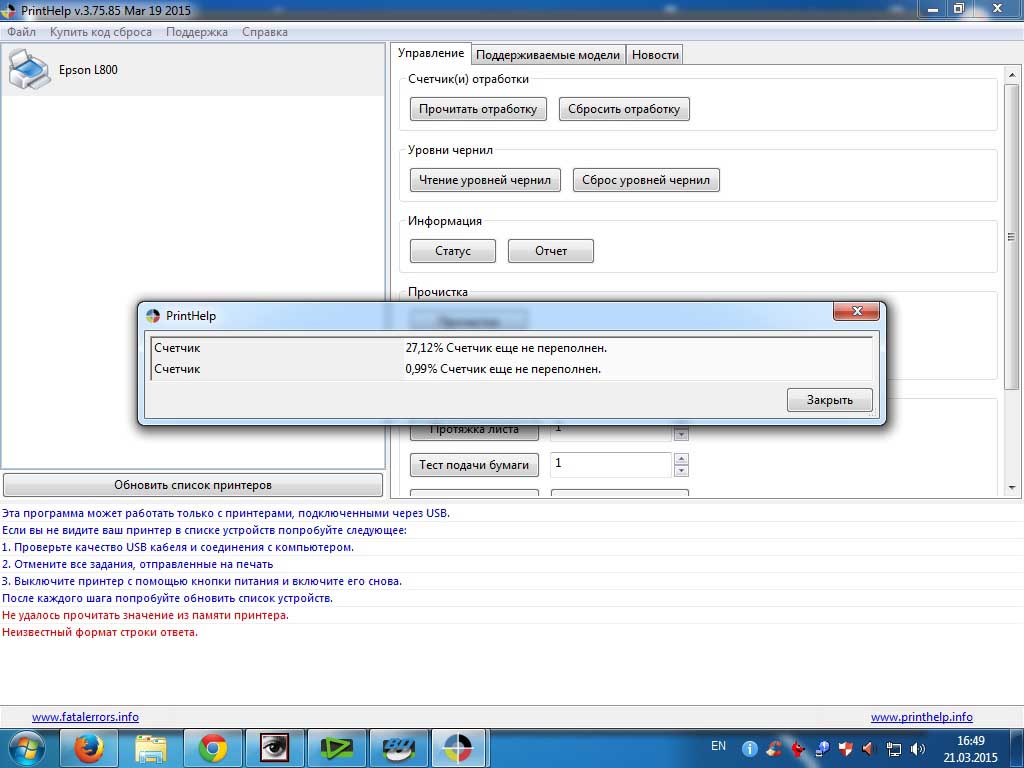This screenshot has height=768, width=1024.
Task: Click the Прочитать отработку button
Action: click(x=478, y=109)
